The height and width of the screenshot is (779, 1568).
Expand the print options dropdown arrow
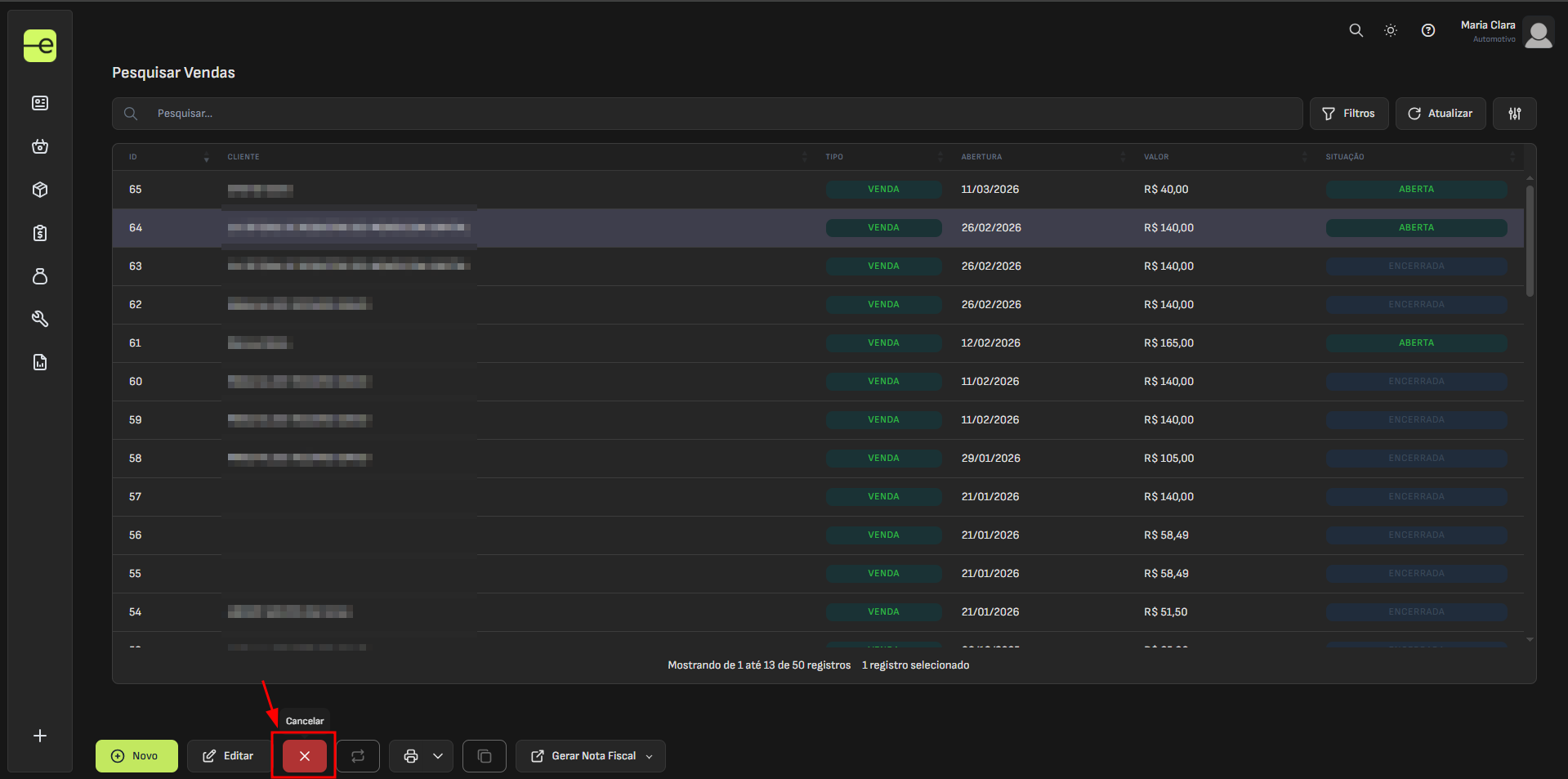pyautogui.click(x=438, y=756)
